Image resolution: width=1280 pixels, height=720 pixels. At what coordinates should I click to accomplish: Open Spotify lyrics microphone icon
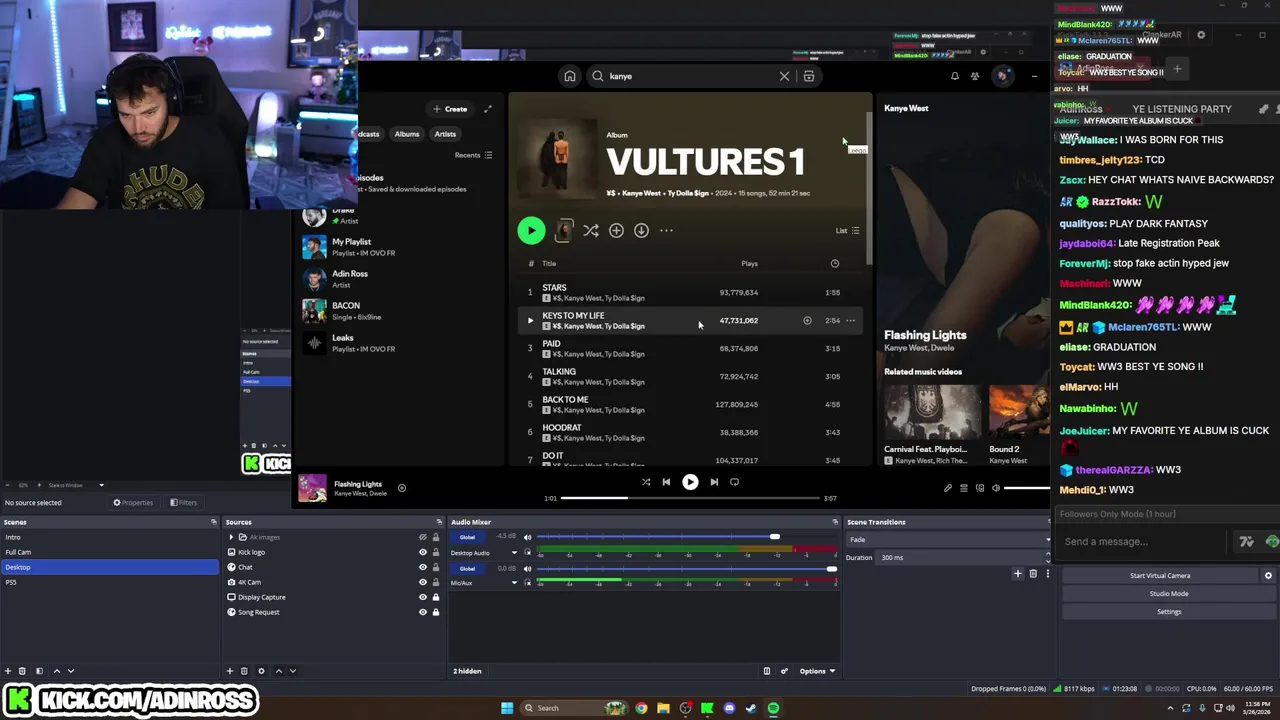point(948,488)
